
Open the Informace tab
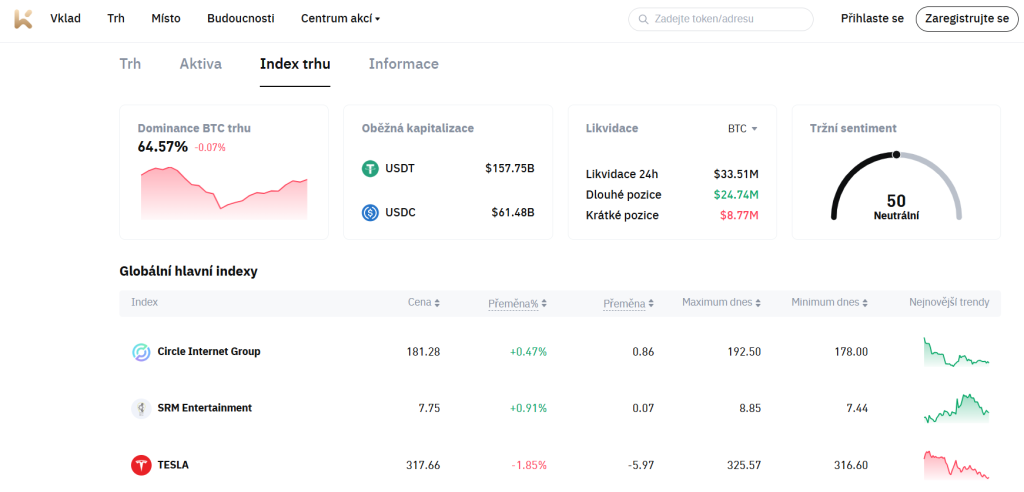click(403, 64)
